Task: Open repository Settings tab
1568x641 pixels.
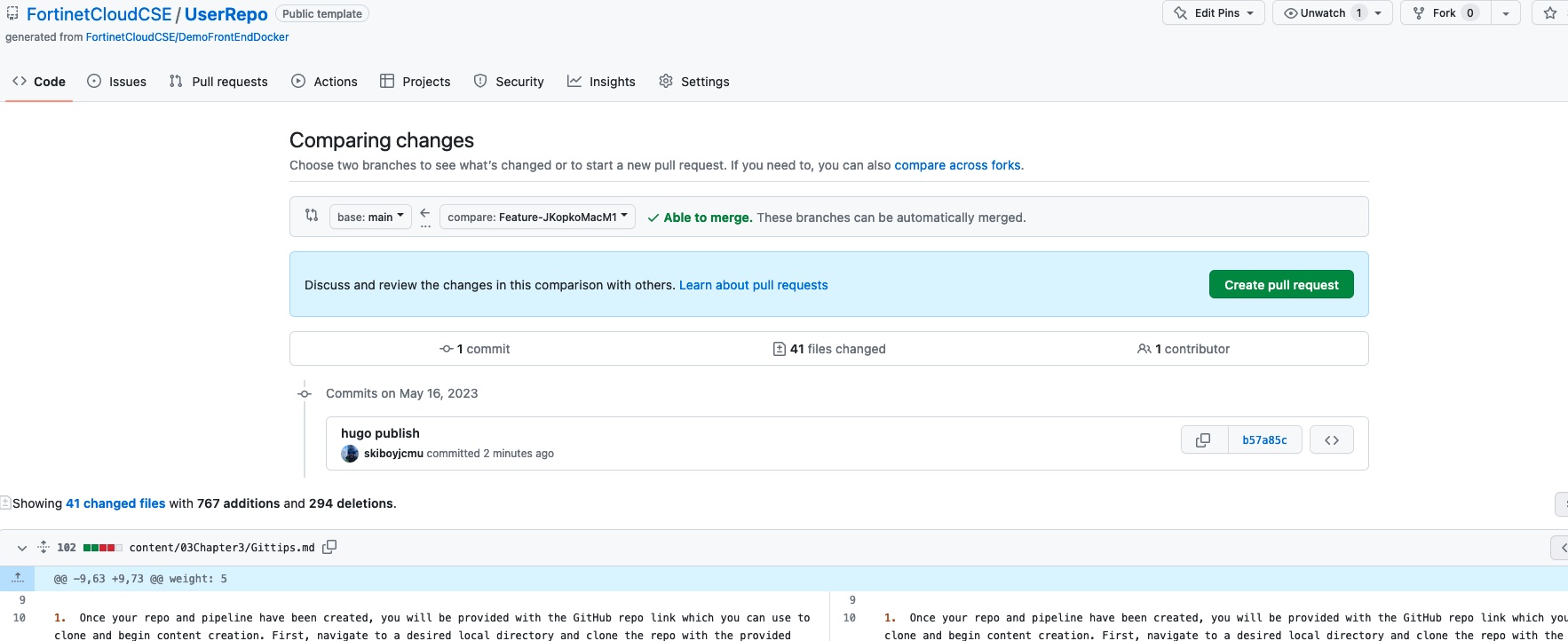Action: 694,82
